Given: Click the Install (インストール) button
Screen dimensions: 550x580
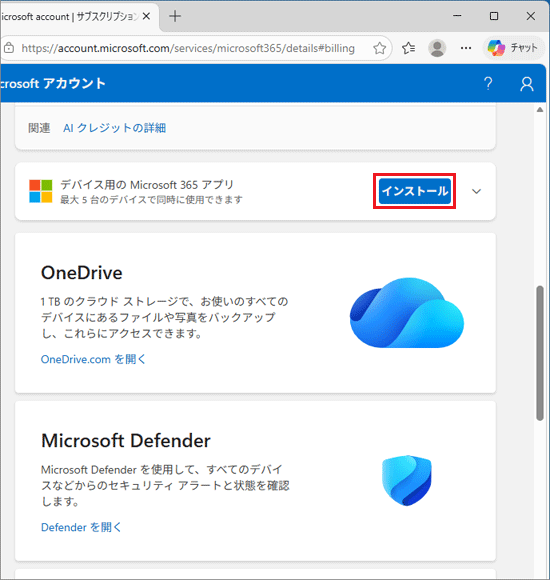Looking at the screenshot, I should coord(415,191).
